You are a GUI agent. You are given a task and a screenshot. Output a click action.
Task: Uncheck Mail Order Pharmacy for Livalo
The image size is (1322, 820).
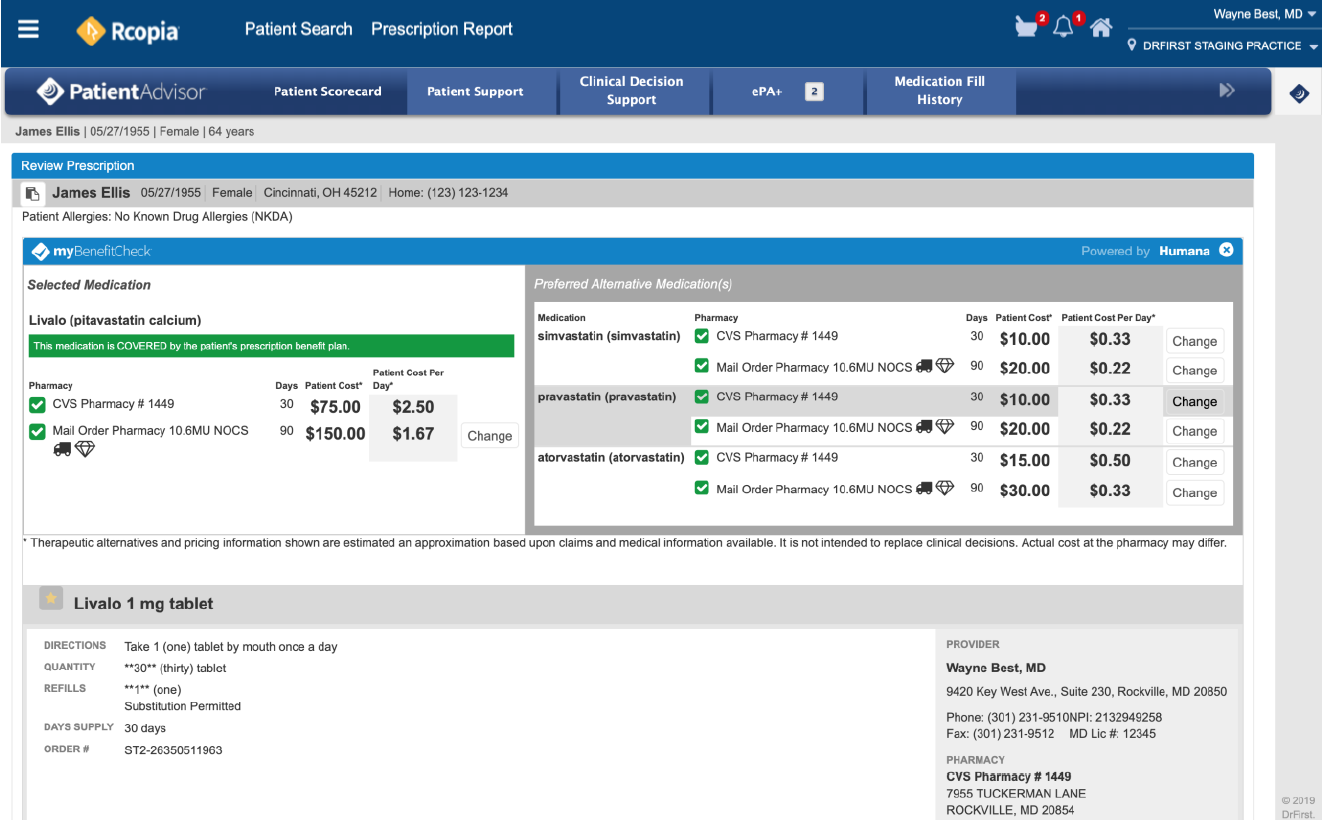point(37,431)
